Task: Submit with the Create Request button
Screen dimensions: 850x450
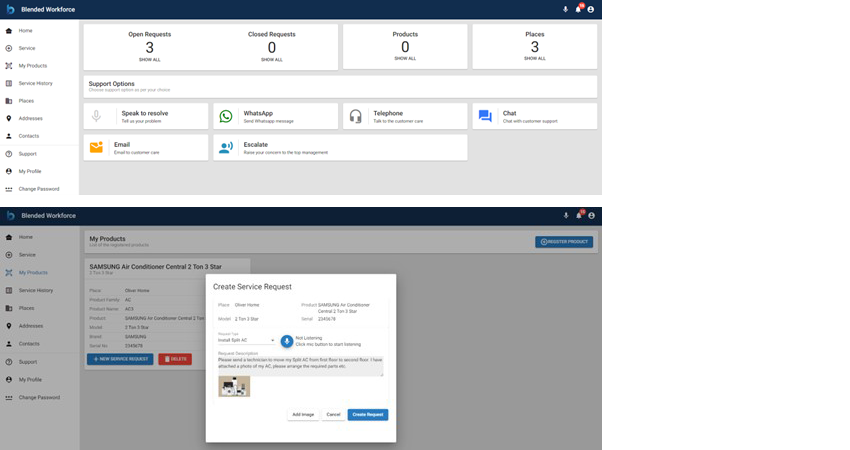Action: pos(368,414)
